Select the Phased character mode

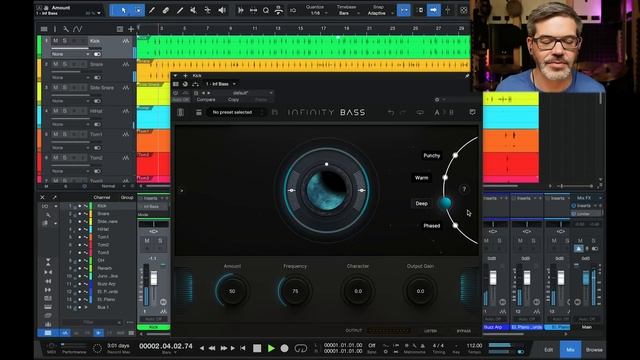tap(431, 226)
